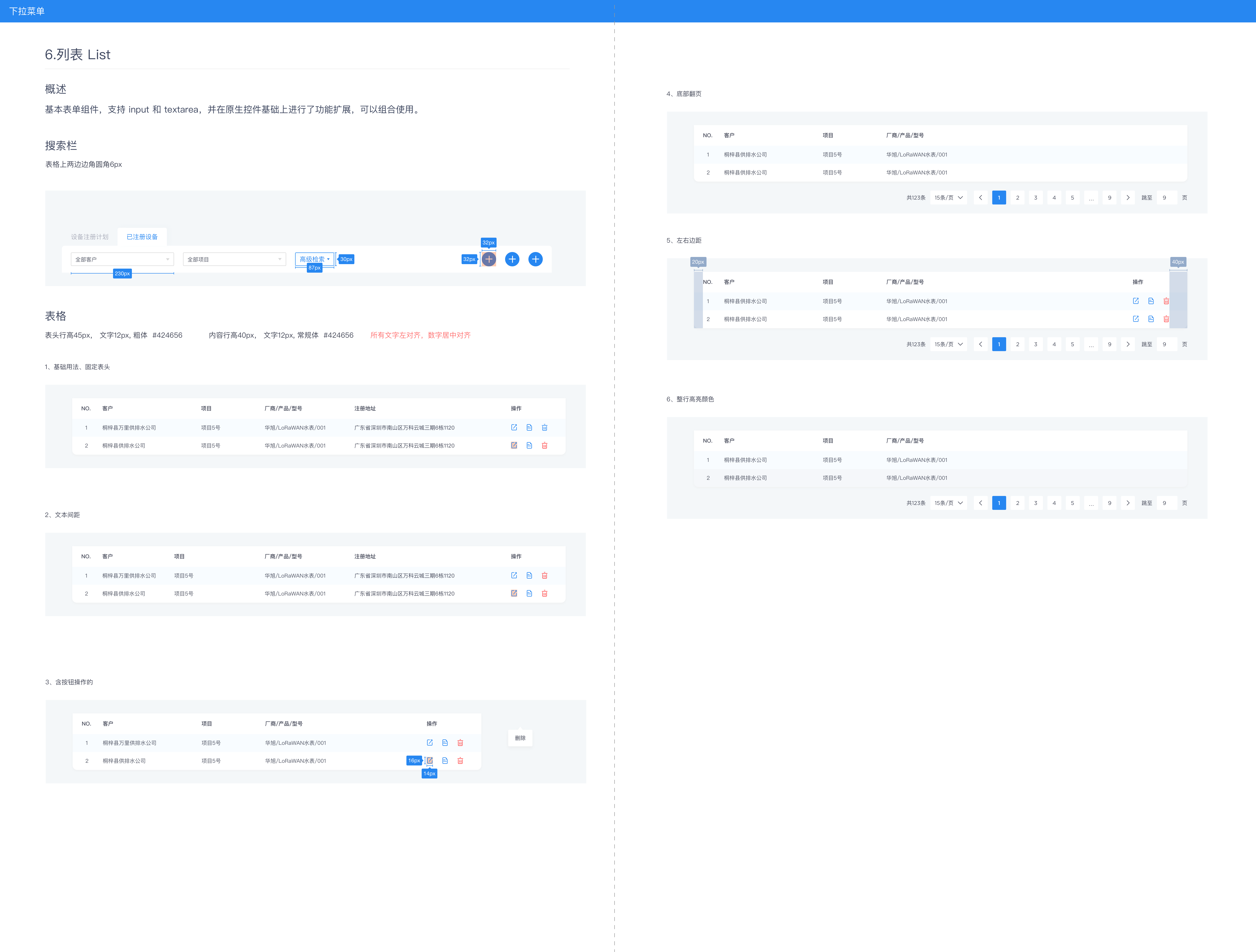This screenshot has width=1256, height=952.
Task: Click document icon in 左右边距 table row 1
Action: pyautogui.click(x=1151, y=301)
